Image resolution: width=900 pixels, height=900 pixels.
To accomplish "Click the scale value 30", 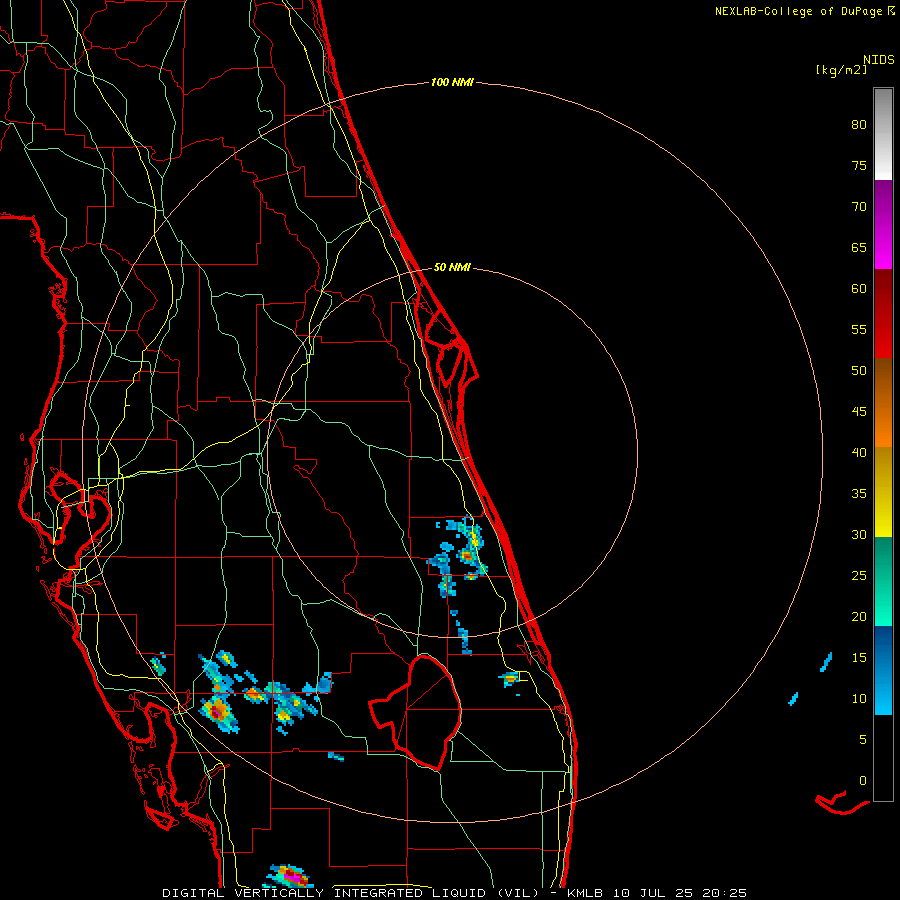I will (859, 534).
